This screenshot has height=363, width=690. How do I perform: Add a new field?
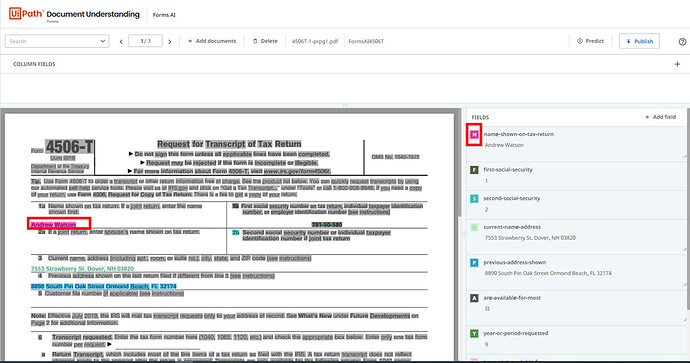(661, 117)
